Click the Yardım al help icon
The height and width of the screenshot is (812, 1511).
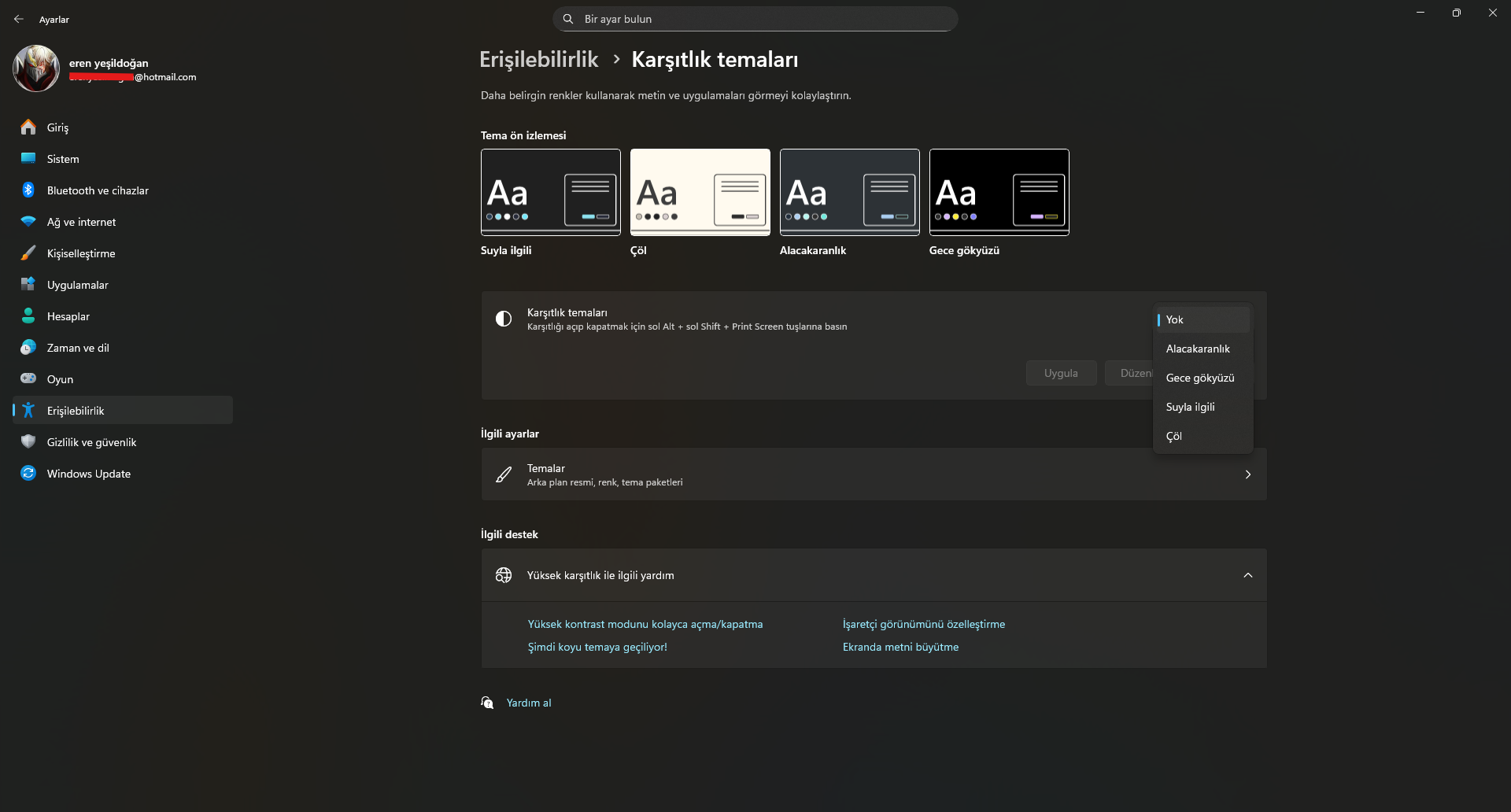click(x=488, y=703)
